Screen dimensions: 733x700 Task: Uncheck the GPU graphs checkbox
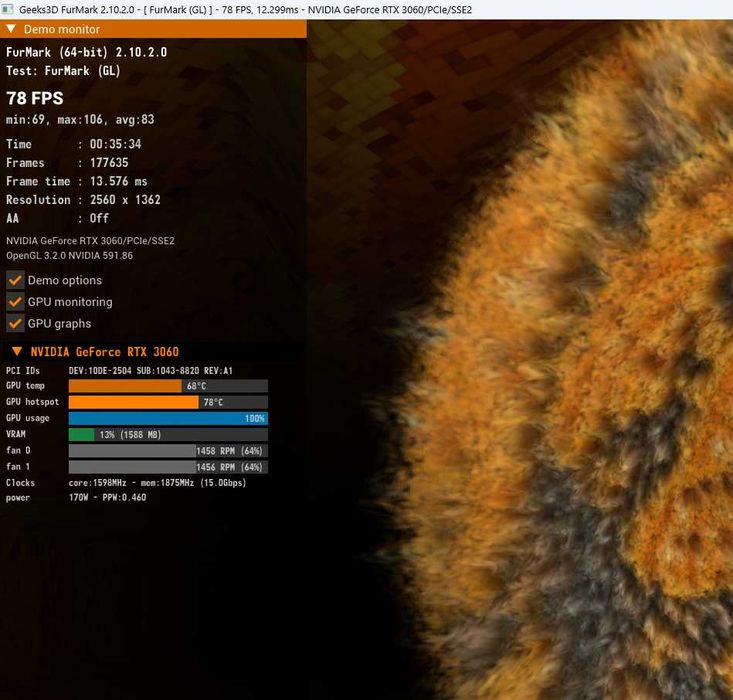coord(15,323)
